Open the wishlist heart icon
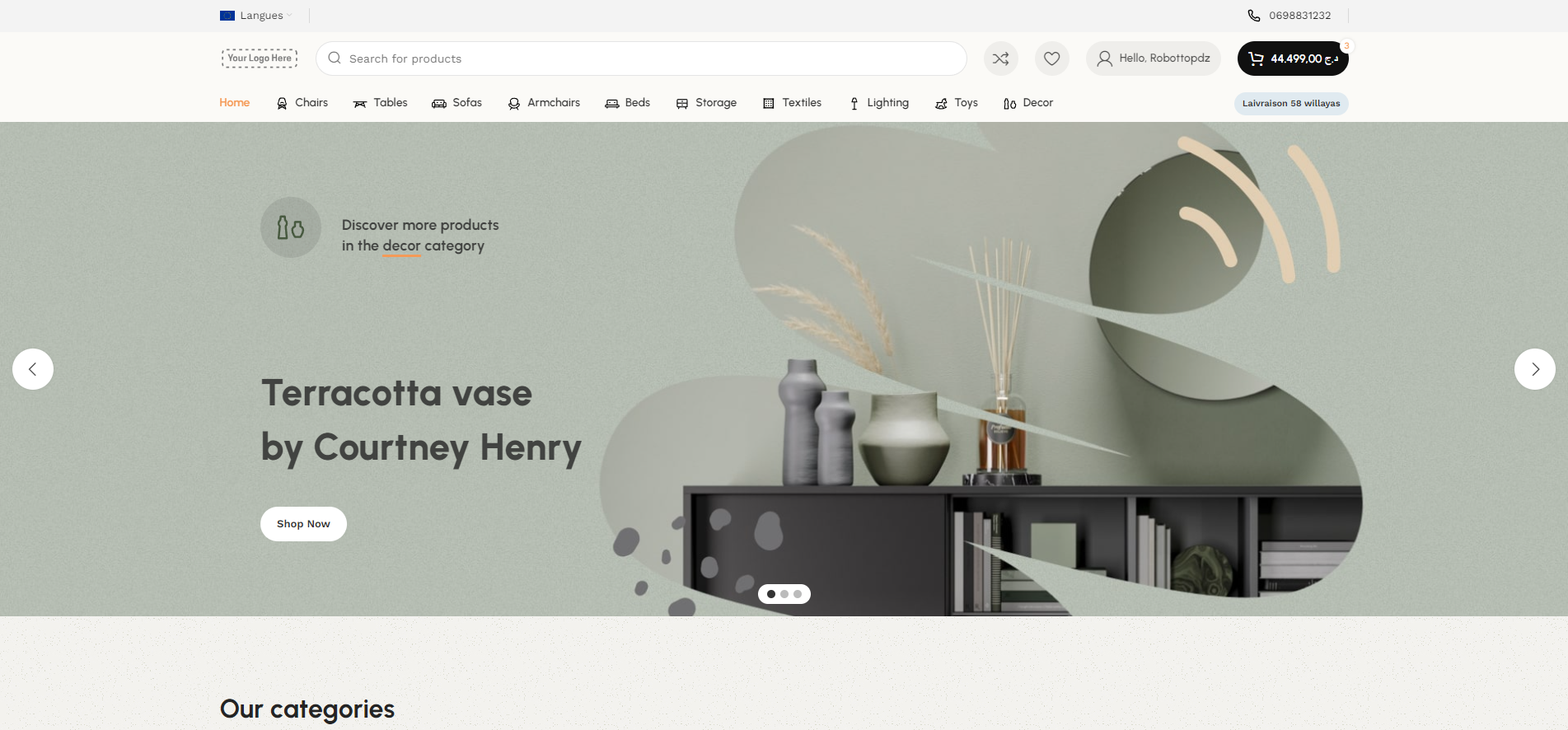This screenshot has width=1568, height=730. (x=1051, y=58)
